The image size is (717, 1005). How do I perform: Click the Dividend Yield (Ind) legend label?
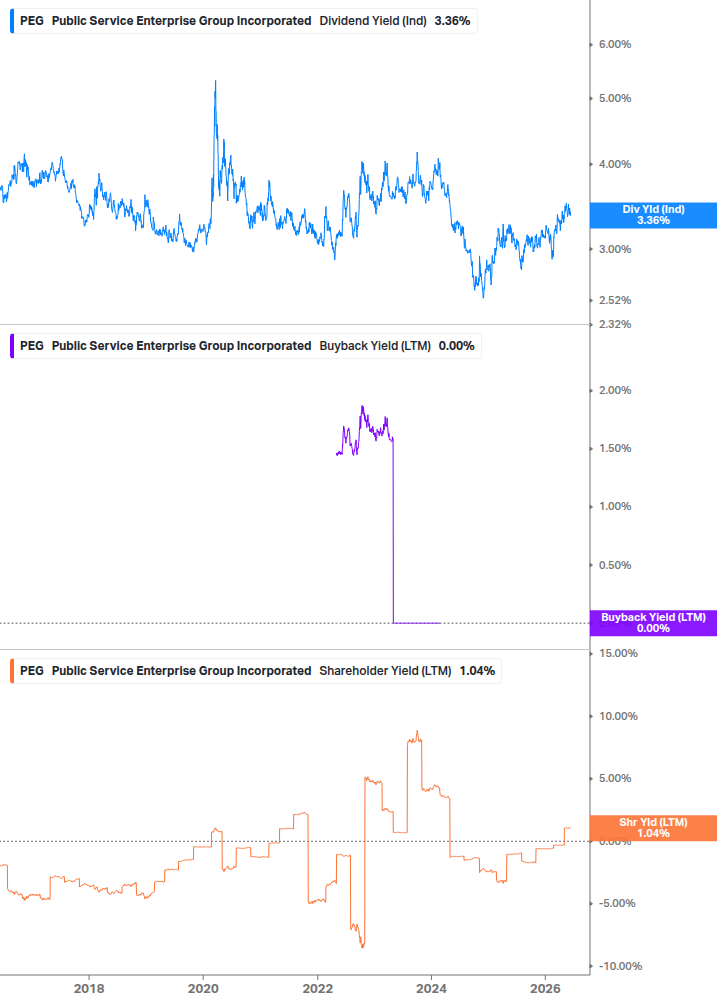pos(373,21)
